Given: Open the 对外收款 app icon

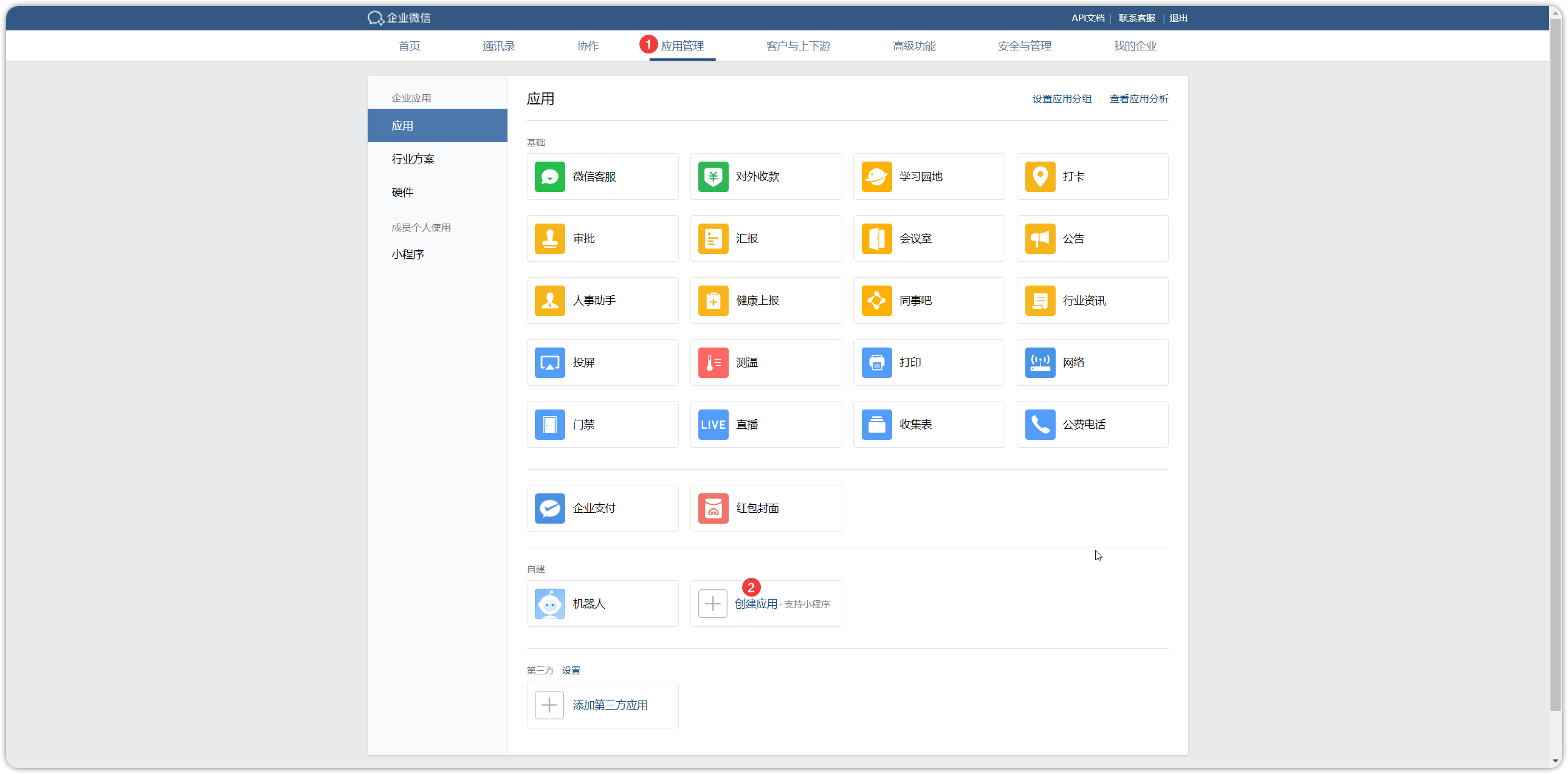Looking at the screenshot, I should click(x=713, y=176).
